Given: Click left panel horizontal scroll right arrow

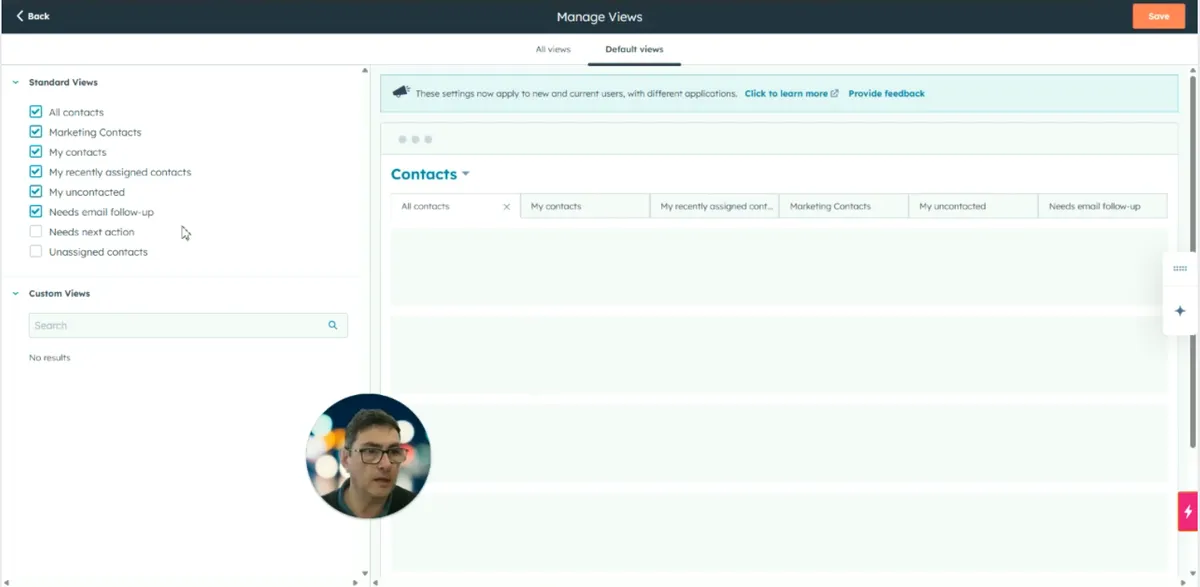Looking at the screenshot, I should (355, 582).
